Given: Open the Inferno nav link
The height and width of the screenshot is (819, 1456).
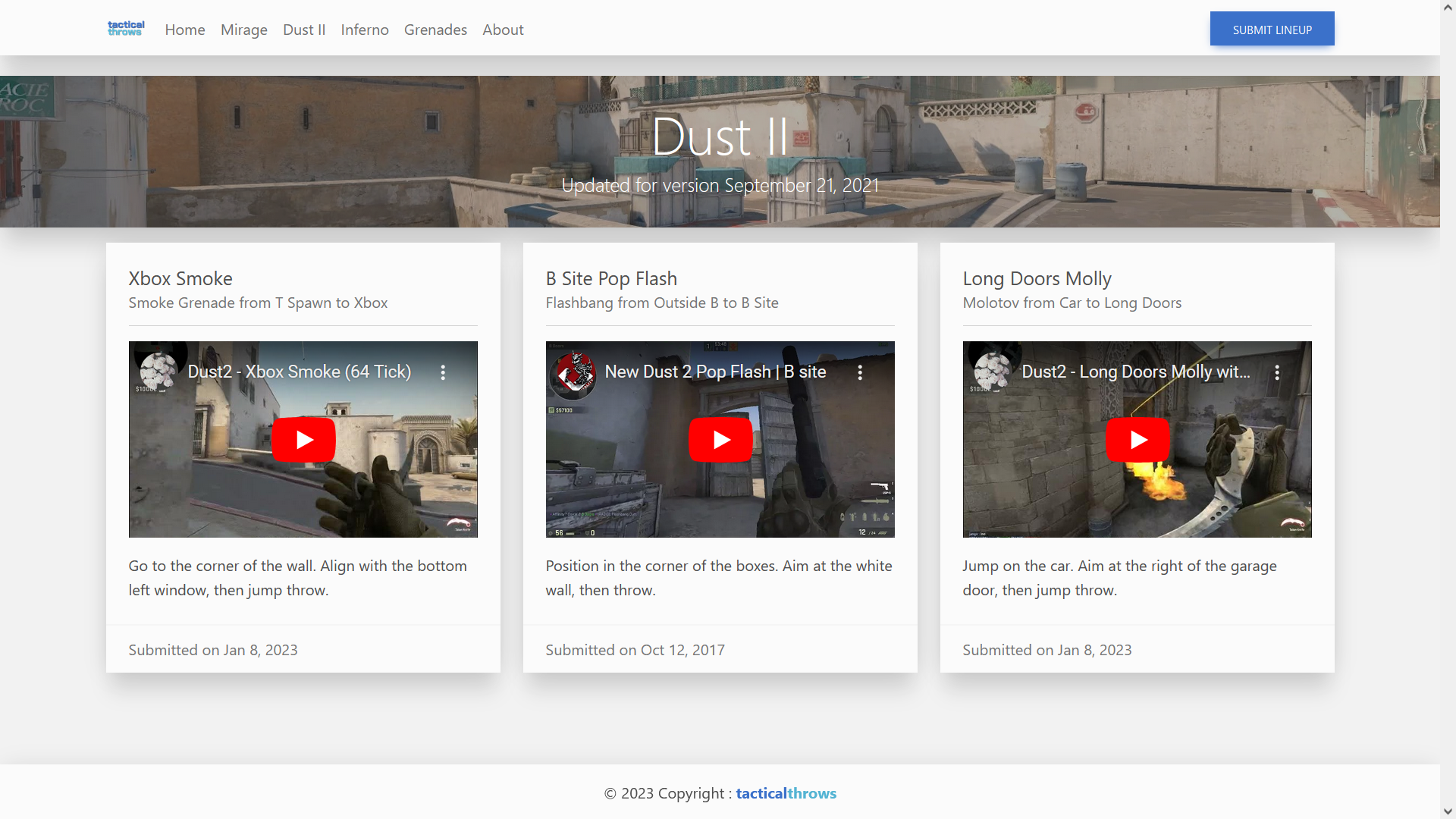Looking at the screenshot, I should (365, 30).
